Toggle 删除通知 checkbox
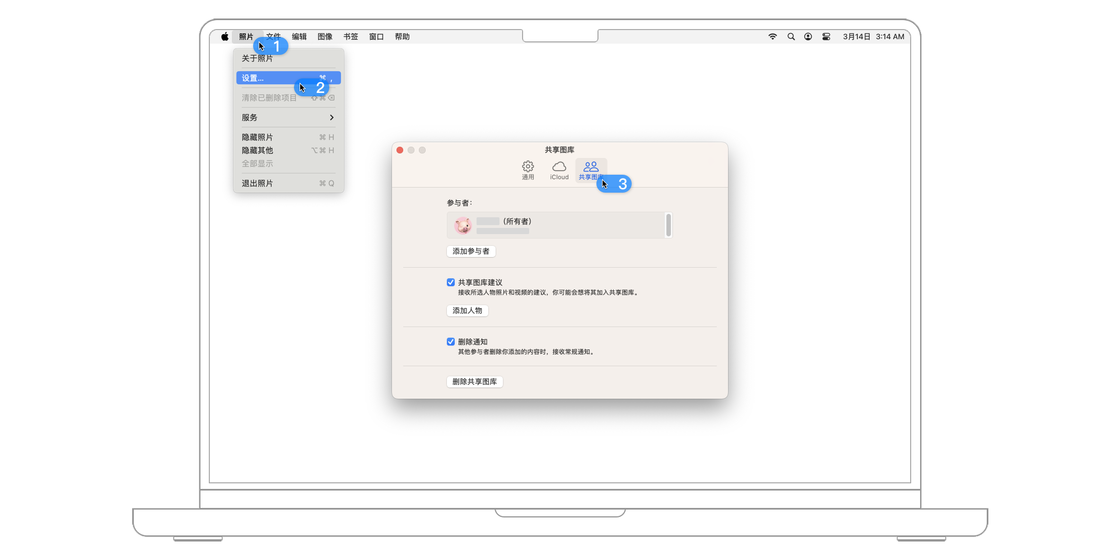Image resolution: width=1120 pixels, height=560 pixels. (451, 341)
